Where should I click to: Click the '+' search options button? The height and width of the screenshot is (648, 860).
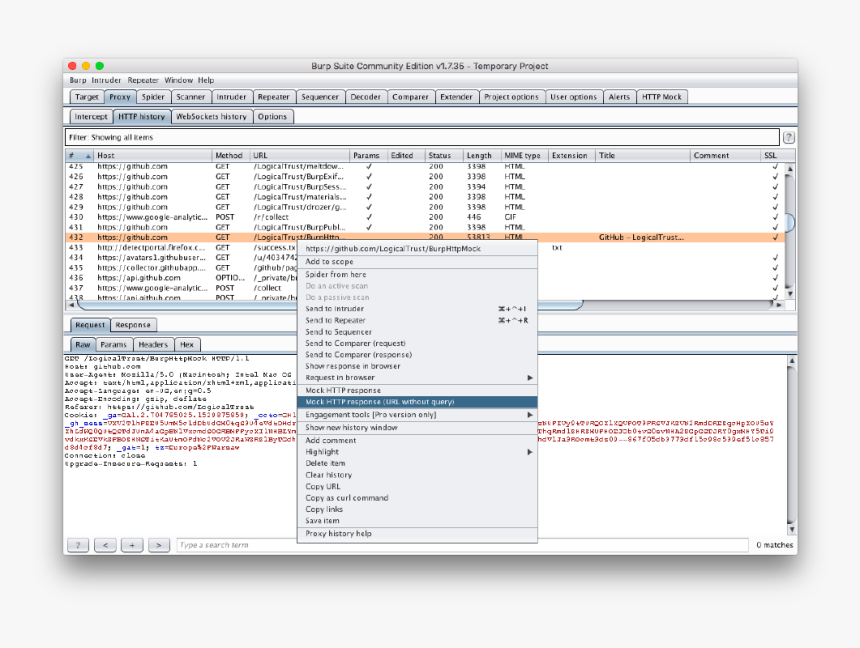131,545
